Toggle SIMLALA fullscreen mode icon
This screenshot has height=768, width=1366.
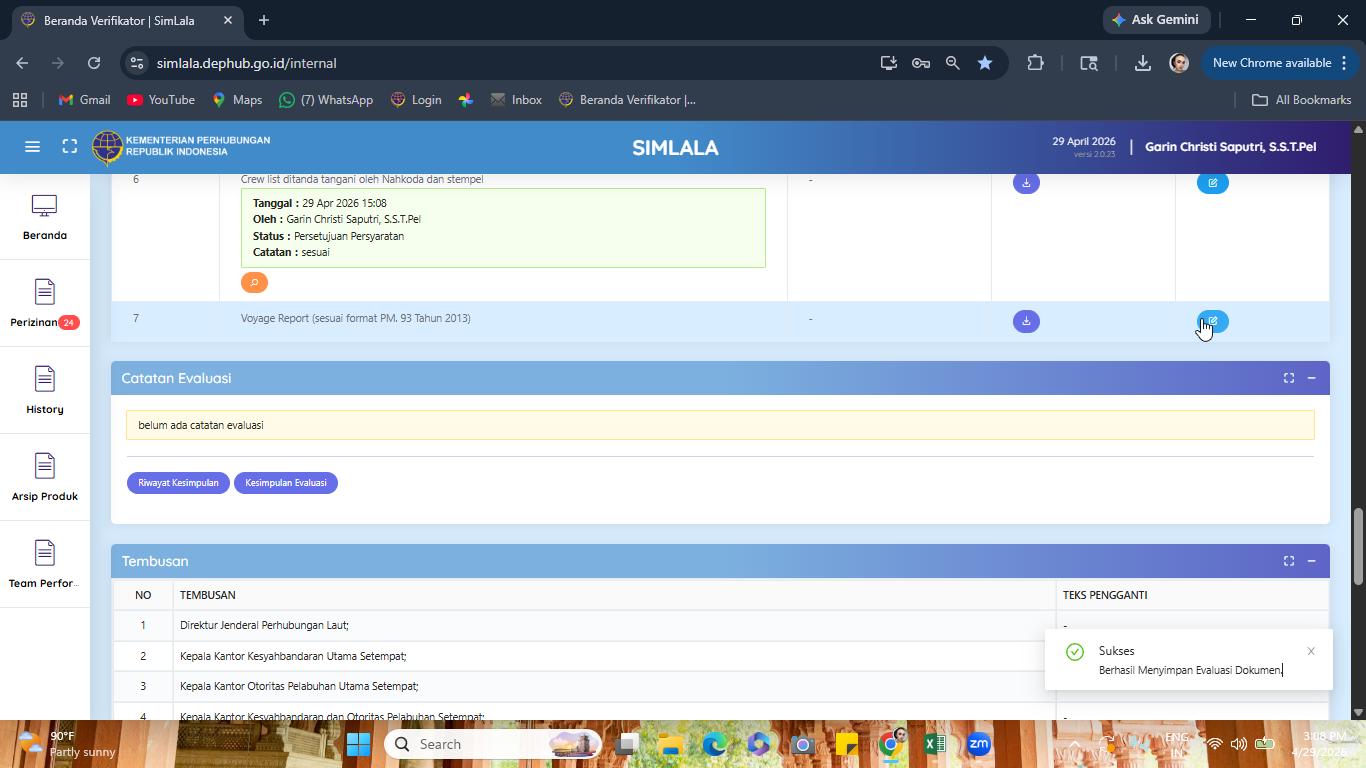[70, 147]
